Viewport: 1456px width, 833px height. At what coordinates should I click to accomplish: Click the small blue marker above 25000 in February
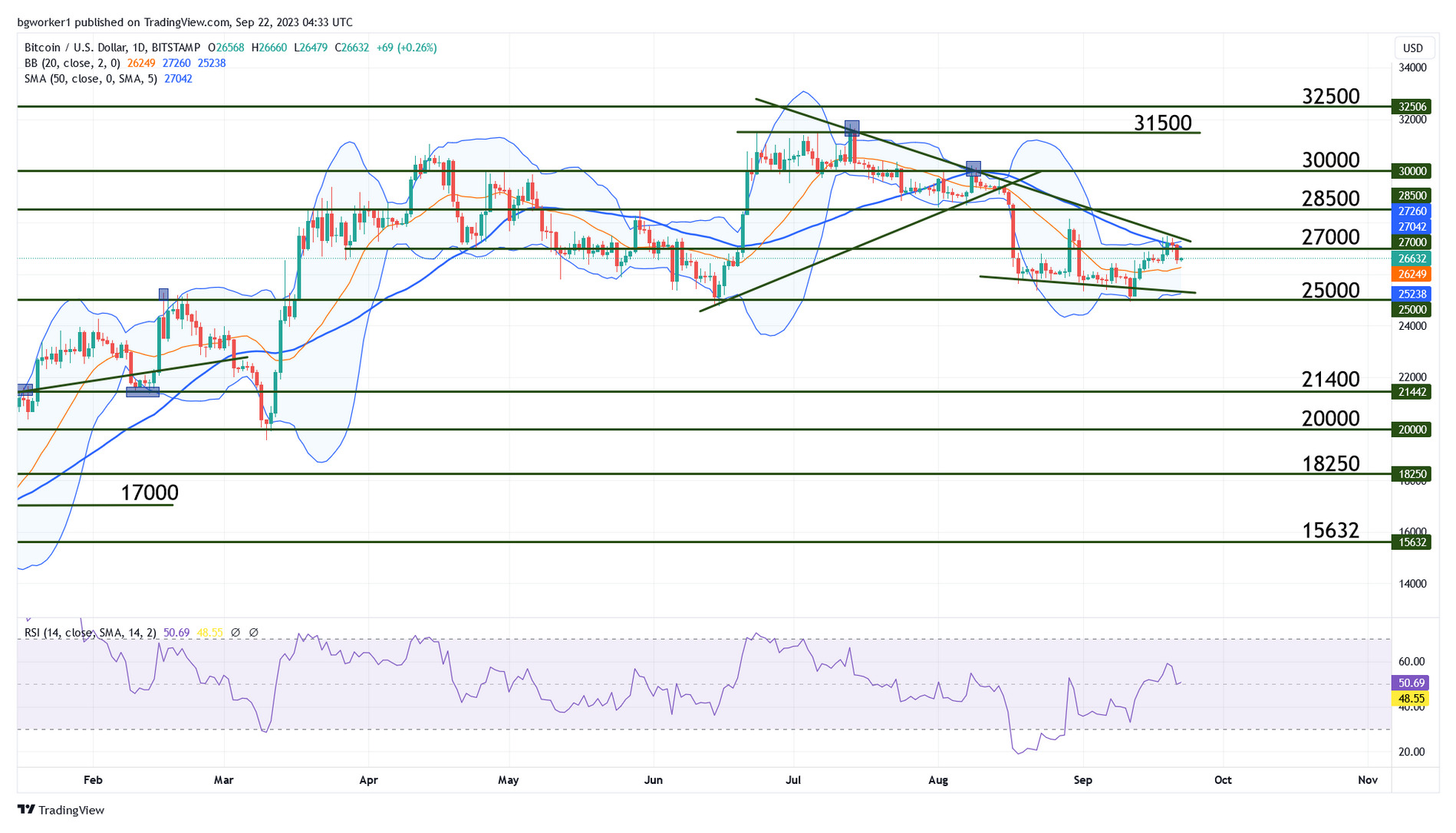tap(163, 294)
